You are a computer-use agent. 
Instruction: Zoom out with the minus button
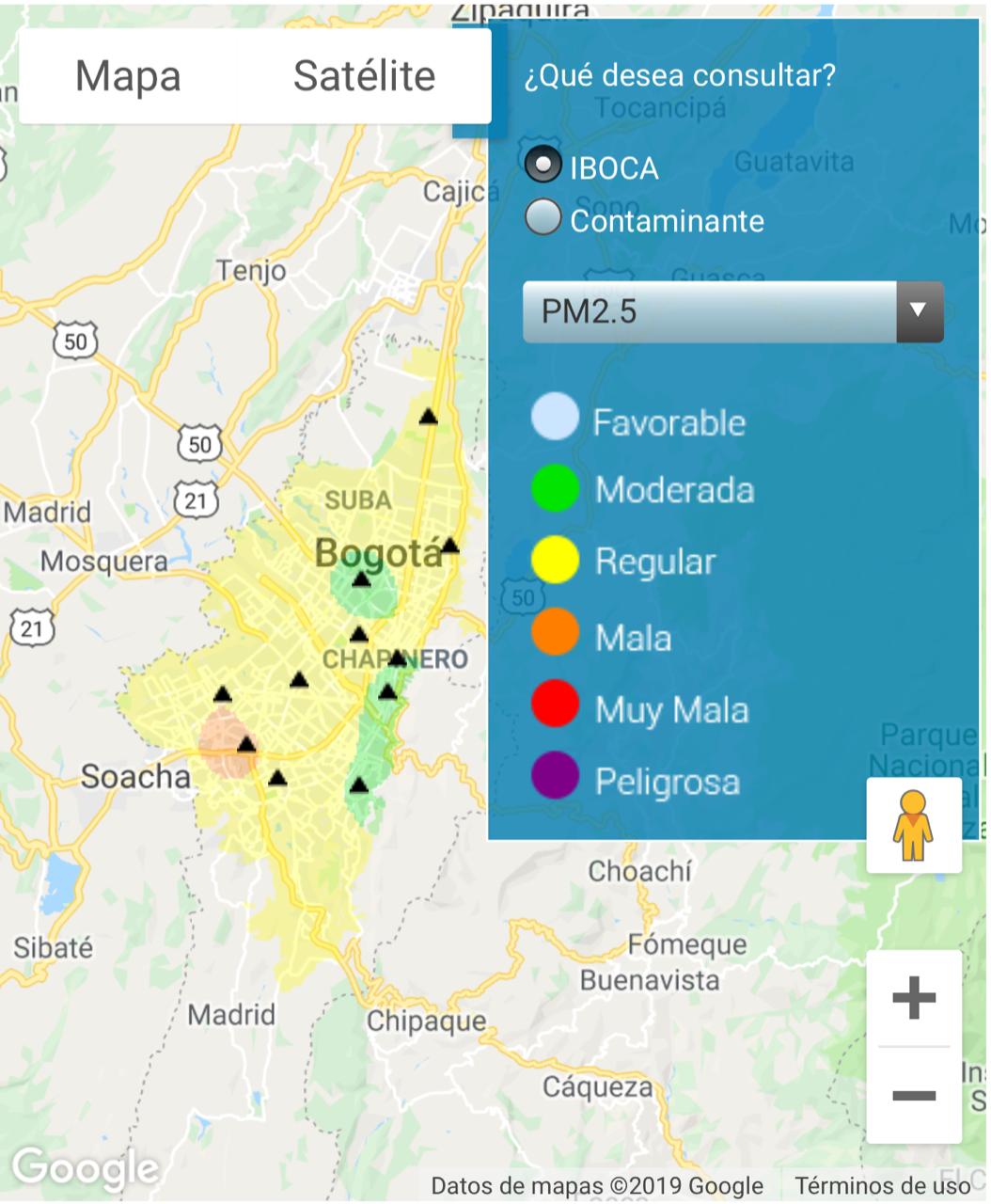pos(913,1096)
